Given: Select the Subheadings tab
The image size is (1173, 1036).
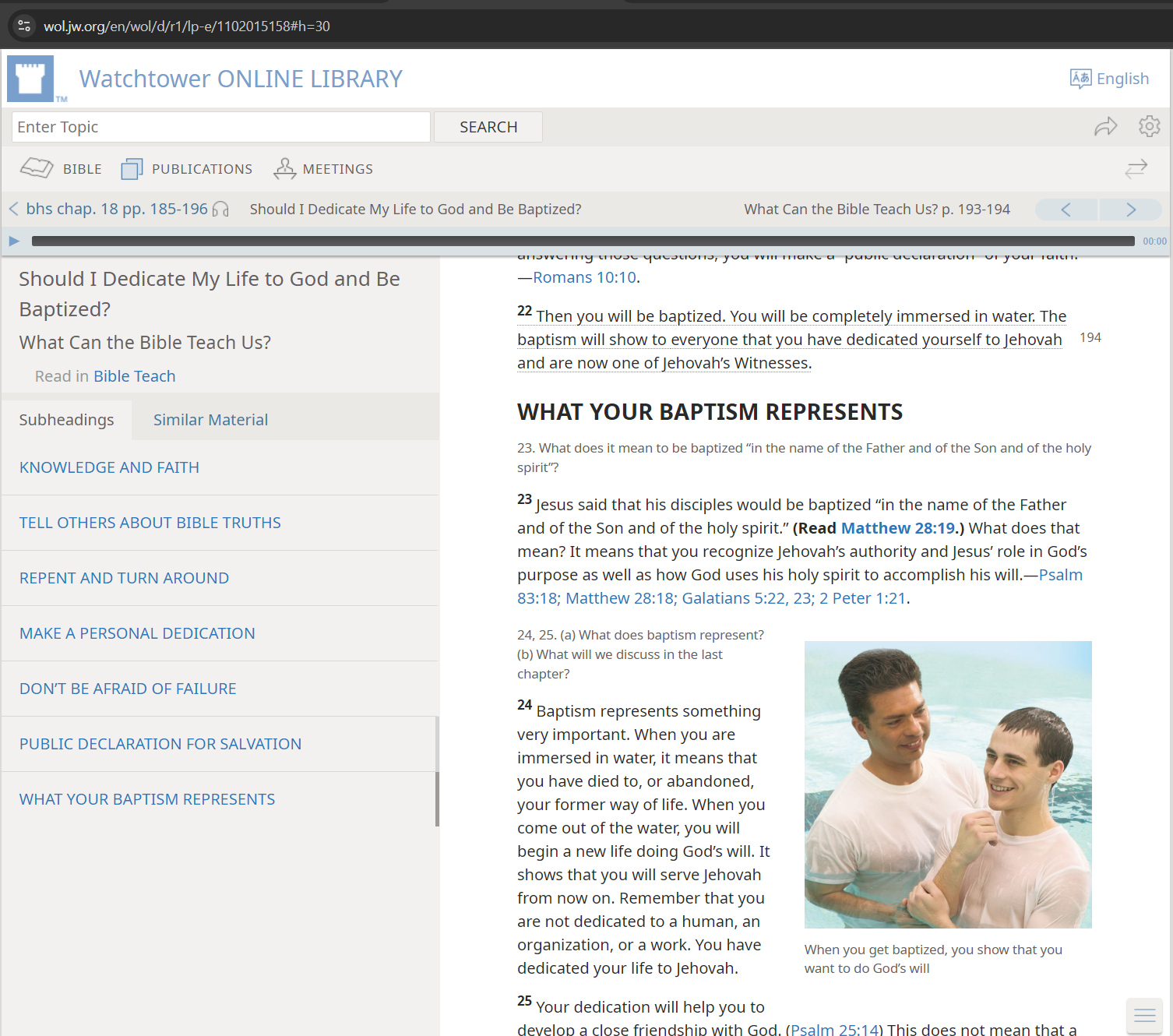Looking at the screenshot, I should click(x=66, y=420).
